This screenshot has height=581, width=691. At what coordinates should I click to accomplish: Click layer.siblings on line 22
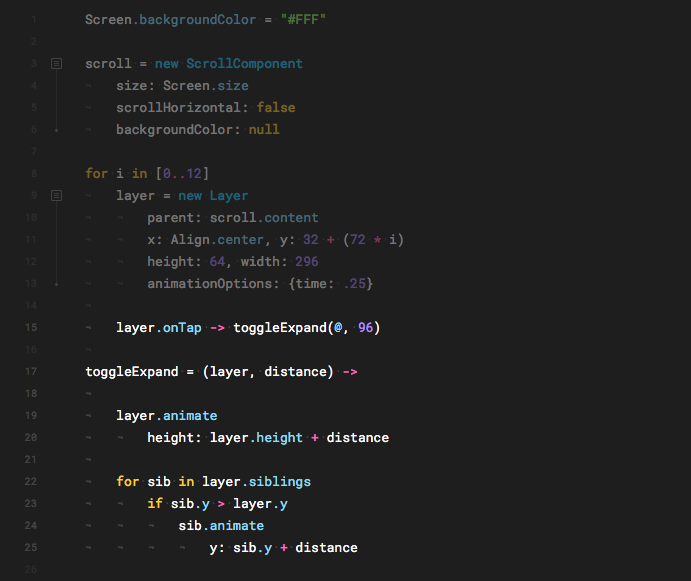click(256, 482)
